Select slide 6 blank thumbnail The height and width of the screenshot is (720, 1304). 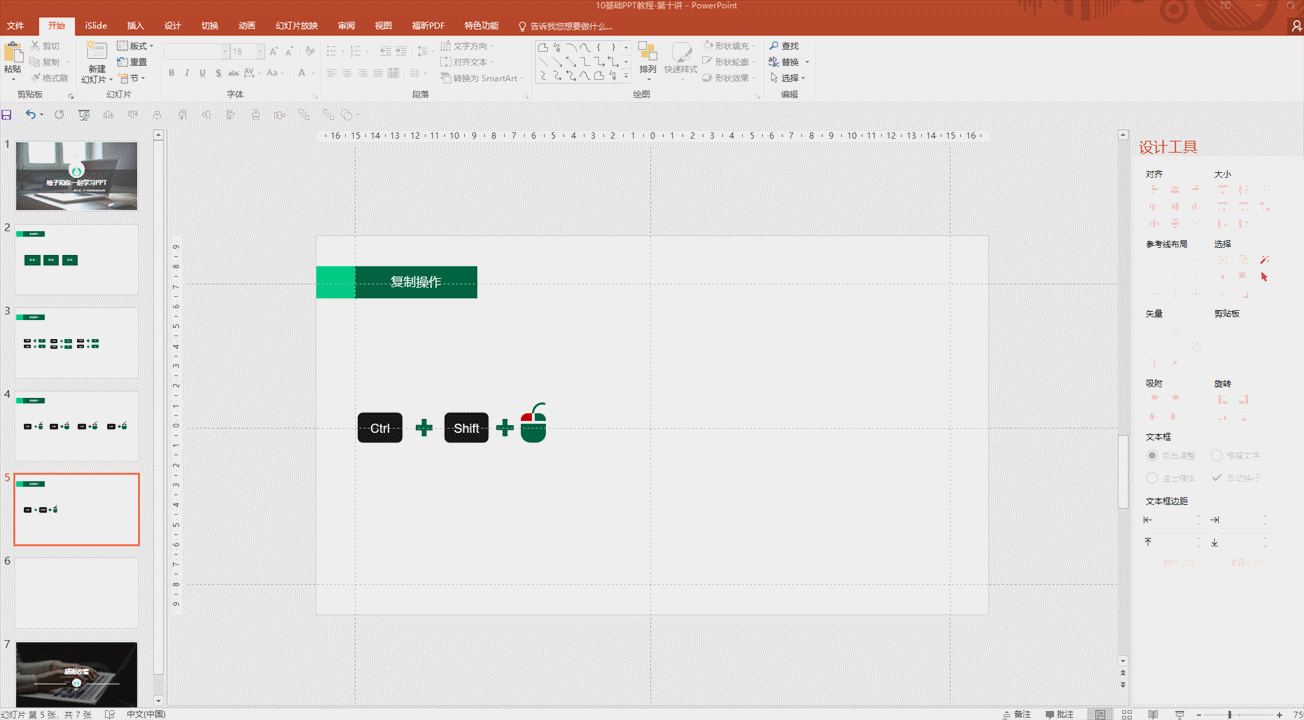[x=76, y=593]
